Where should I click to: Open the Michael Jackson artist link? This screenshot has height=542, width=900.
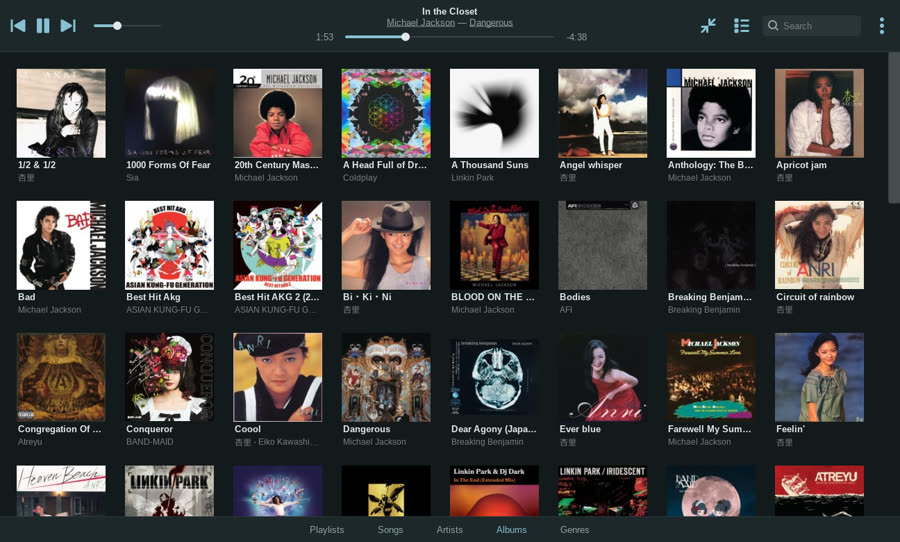click(x=421, y=22)
